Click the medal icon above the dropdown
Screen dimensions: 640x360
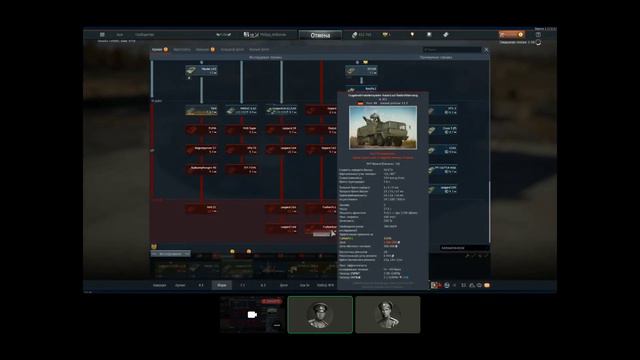pyautogui.click(x=154, y=247)
